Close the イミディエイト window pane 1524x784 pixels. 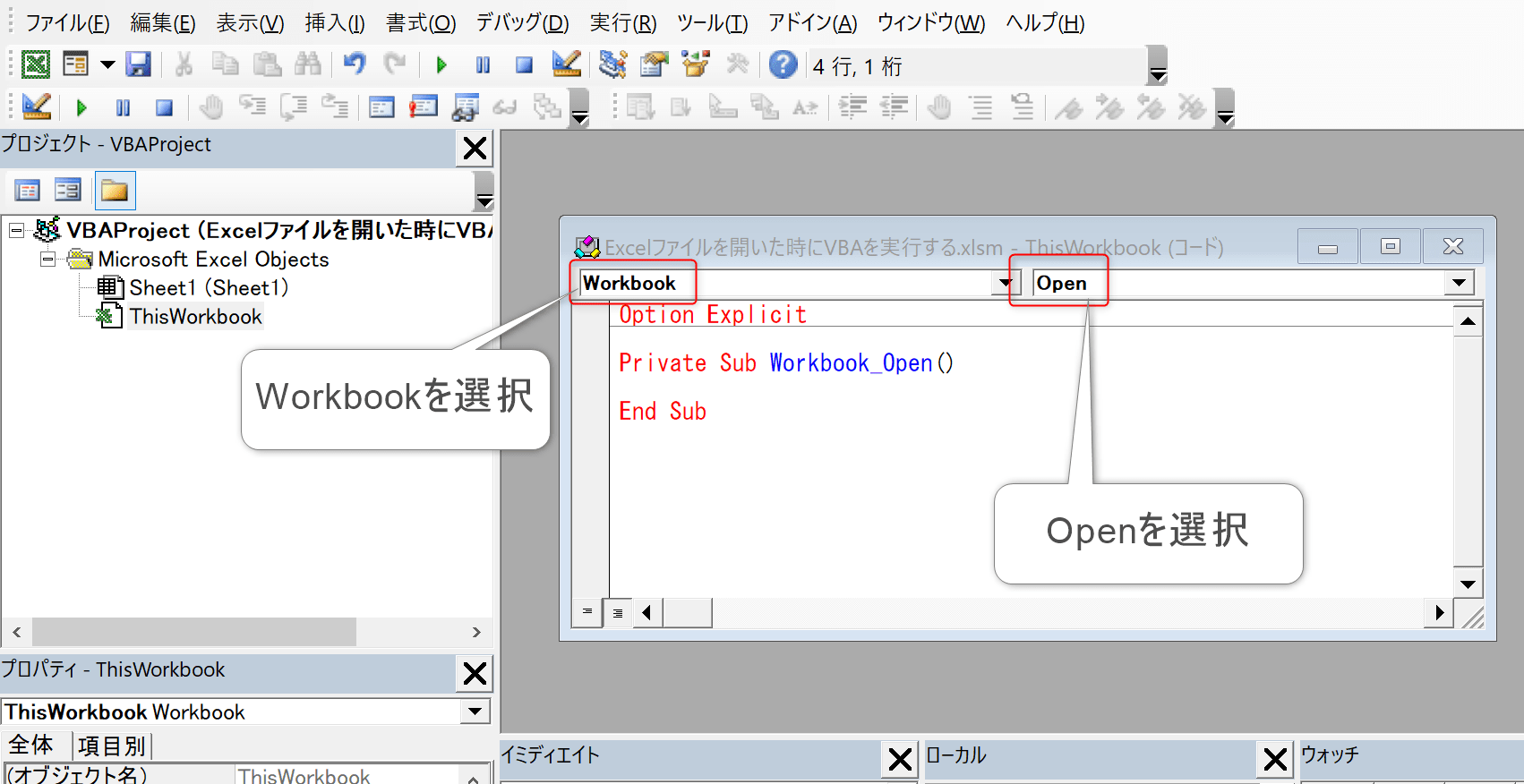coord(900,760)
